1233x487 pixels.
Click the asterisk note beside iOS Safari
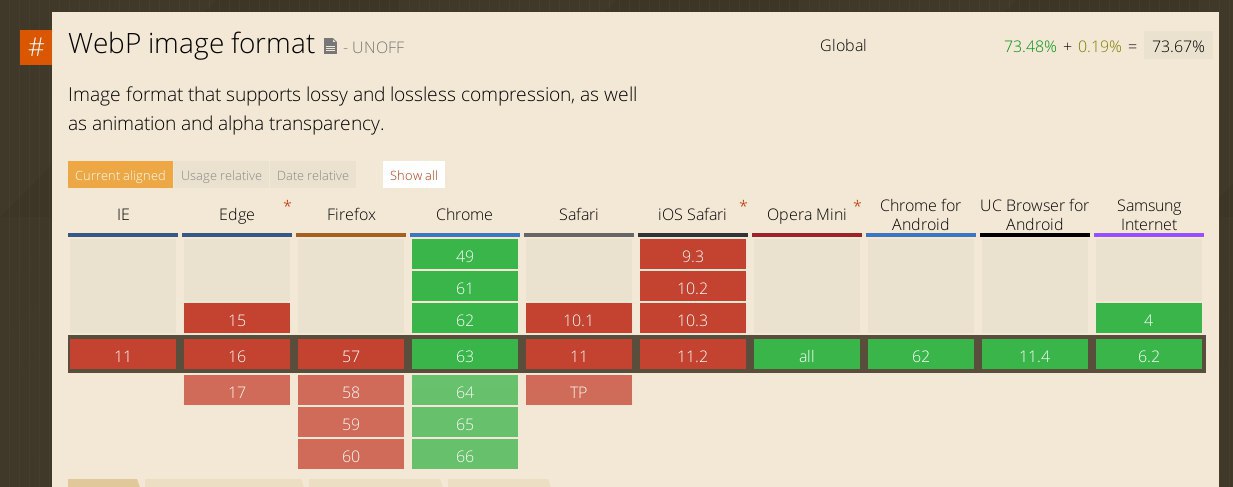(x=743, y=205)
